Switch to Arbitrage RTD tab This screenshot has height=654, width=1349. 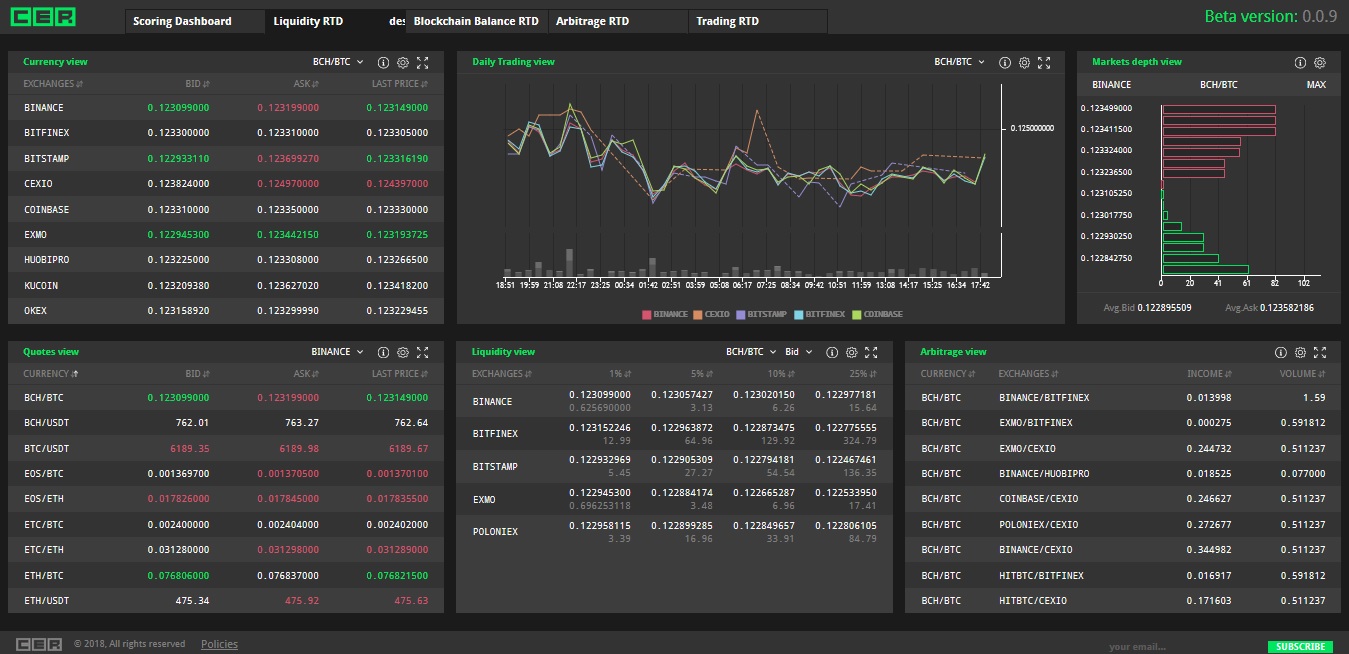pyautogui.click(x=592, y=21)
